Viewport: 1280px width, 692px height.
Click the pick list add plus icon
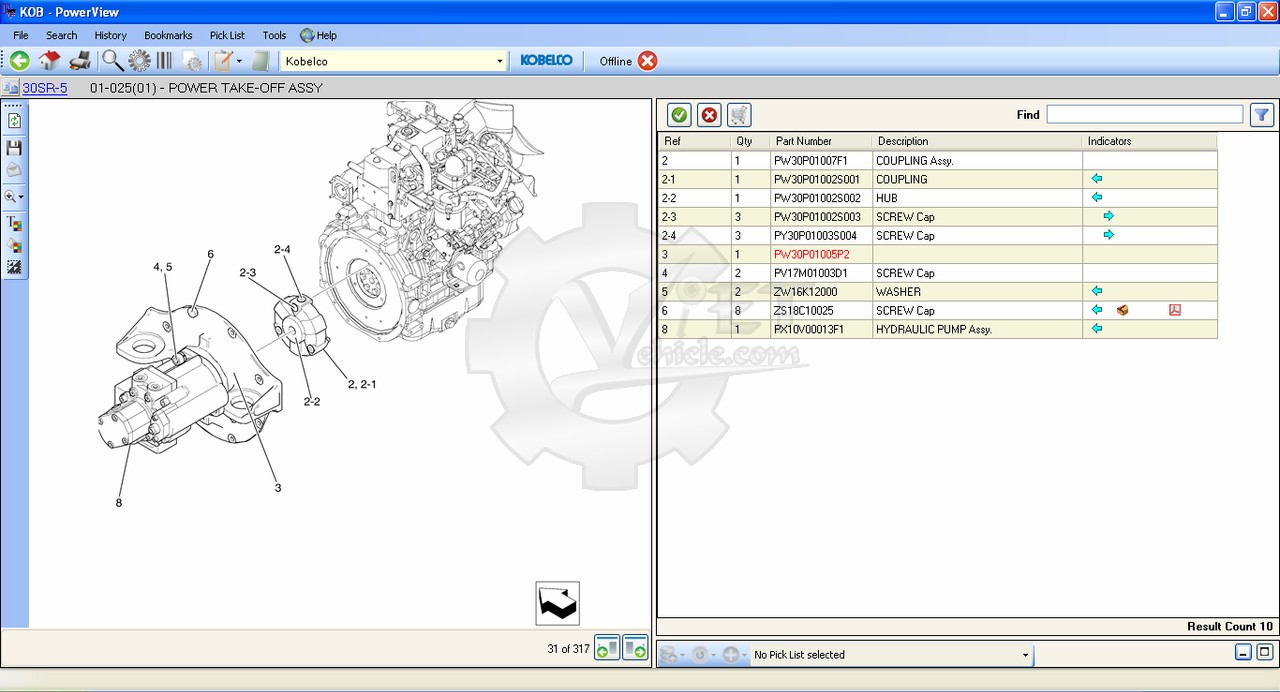tap(731, 655)
